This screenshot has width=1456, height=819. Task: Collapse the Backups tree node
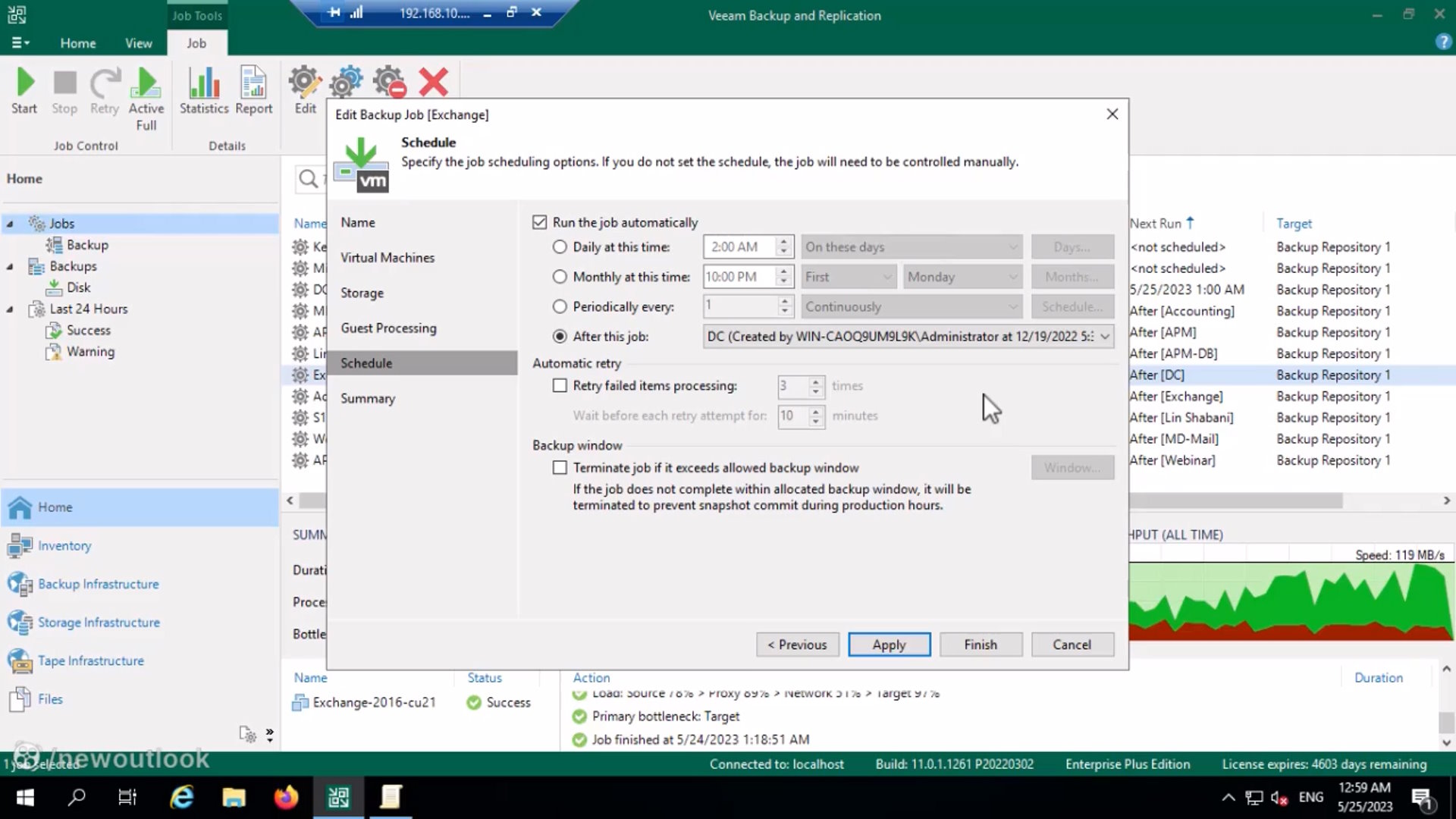pos(11,266)
